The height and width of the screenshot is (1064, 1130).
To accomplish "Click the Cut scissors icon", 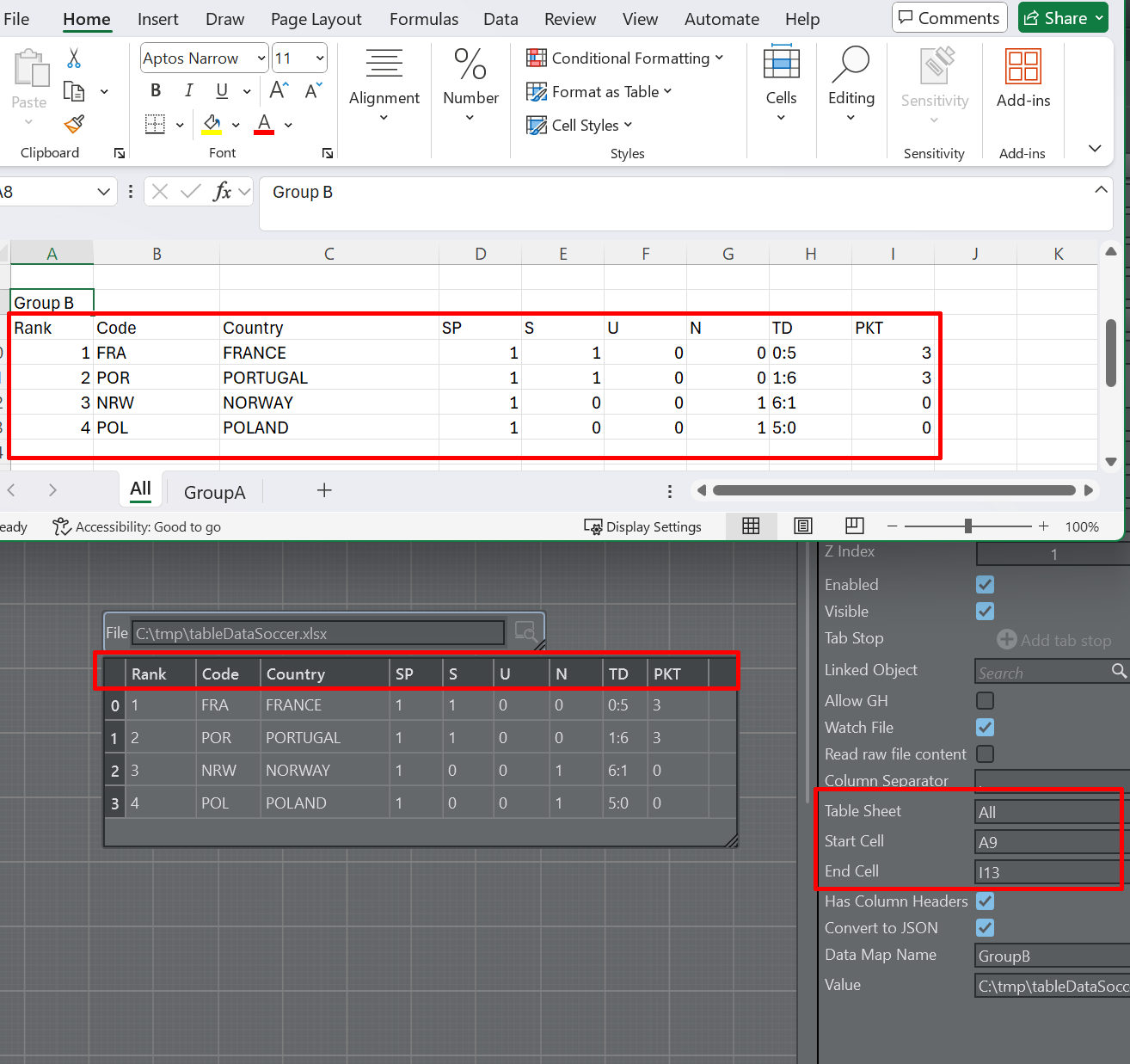I will (x=74, y=58).
